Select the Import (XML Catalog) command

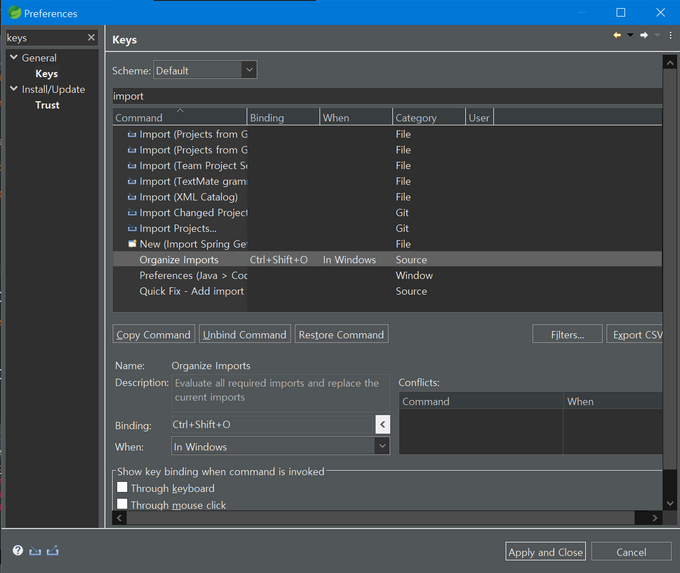click(x=387, y=197)
